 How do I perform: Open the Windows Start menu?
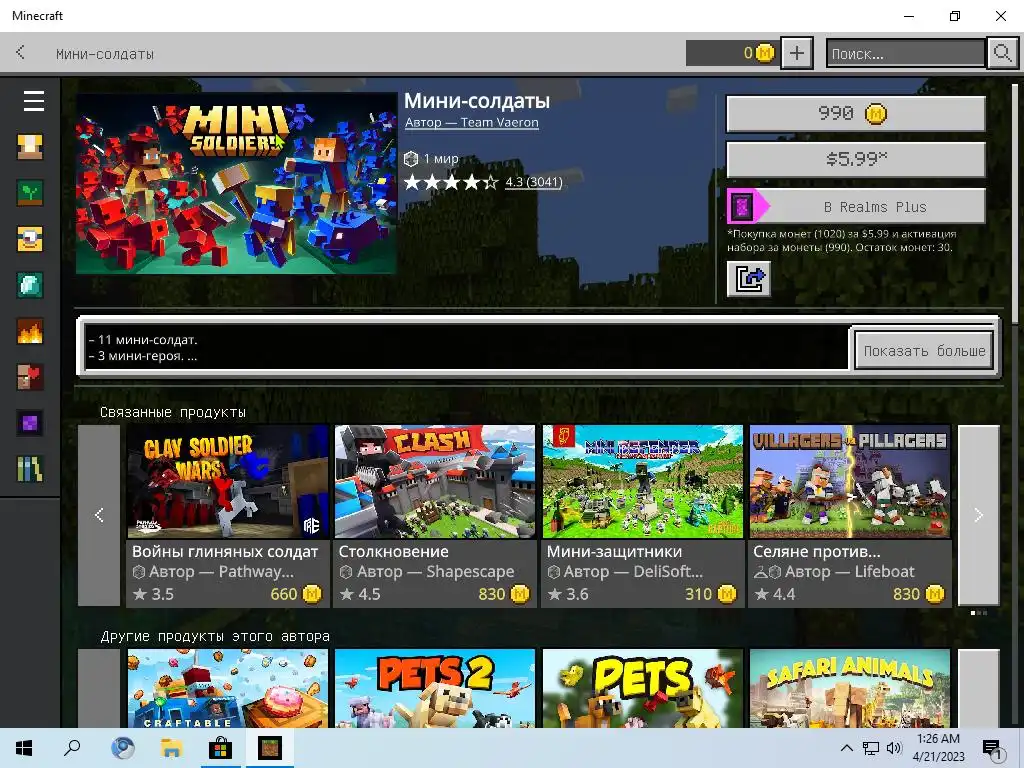[24, 748]
